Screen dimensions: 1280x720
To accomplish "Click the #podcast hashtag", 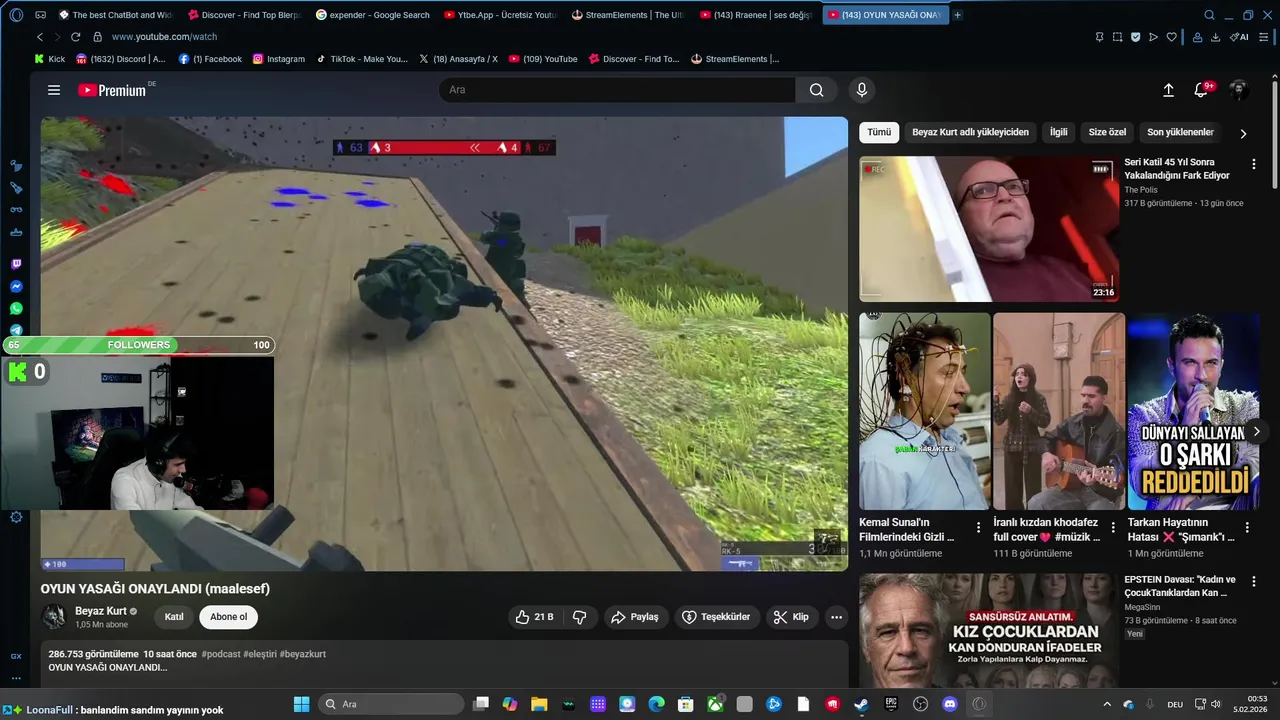I will 221,654.
